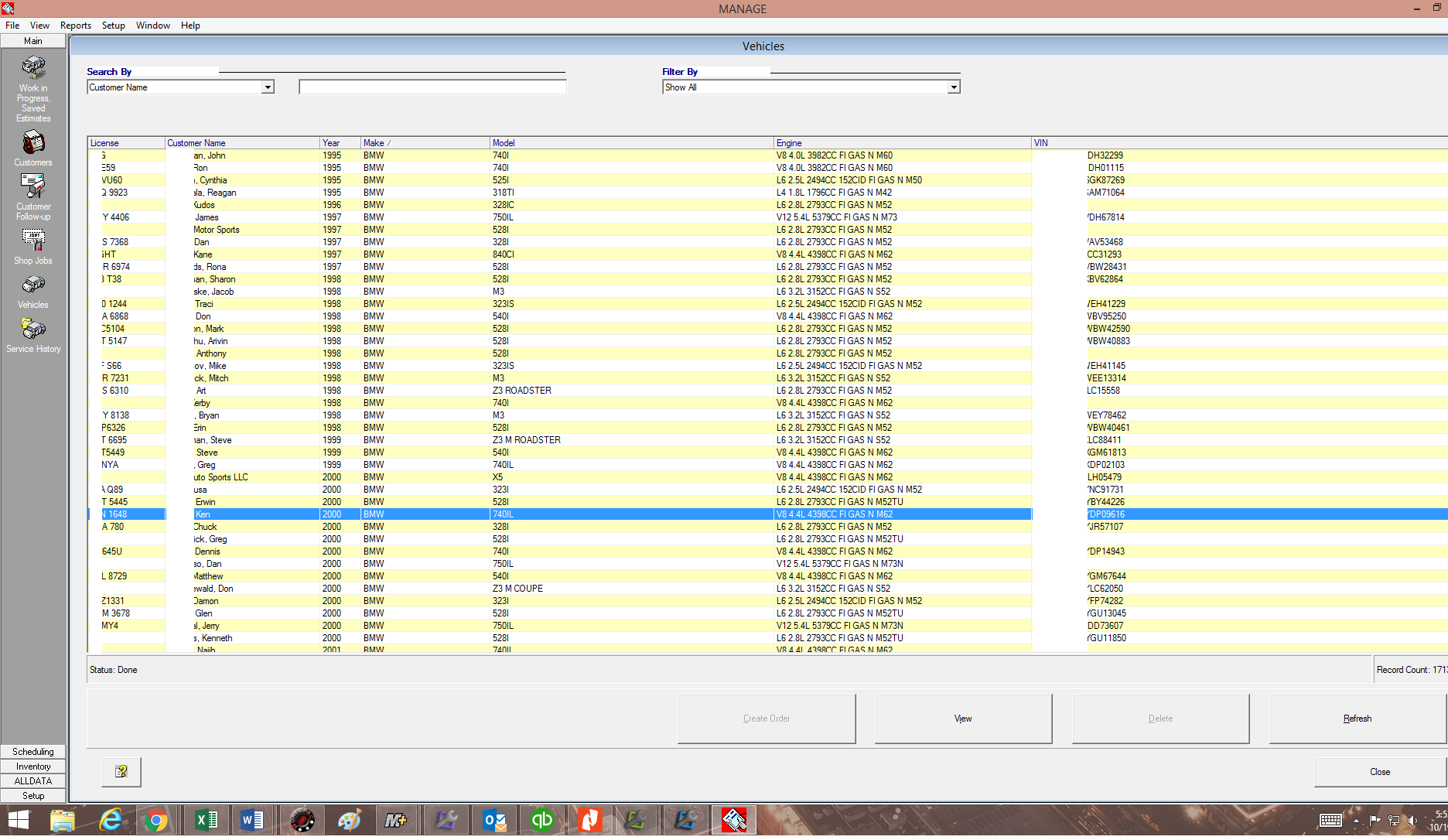The width and height of the screenshot is (1448, 840).
Task: Open Word from the taskbar
Action: [x=252, y=820]
